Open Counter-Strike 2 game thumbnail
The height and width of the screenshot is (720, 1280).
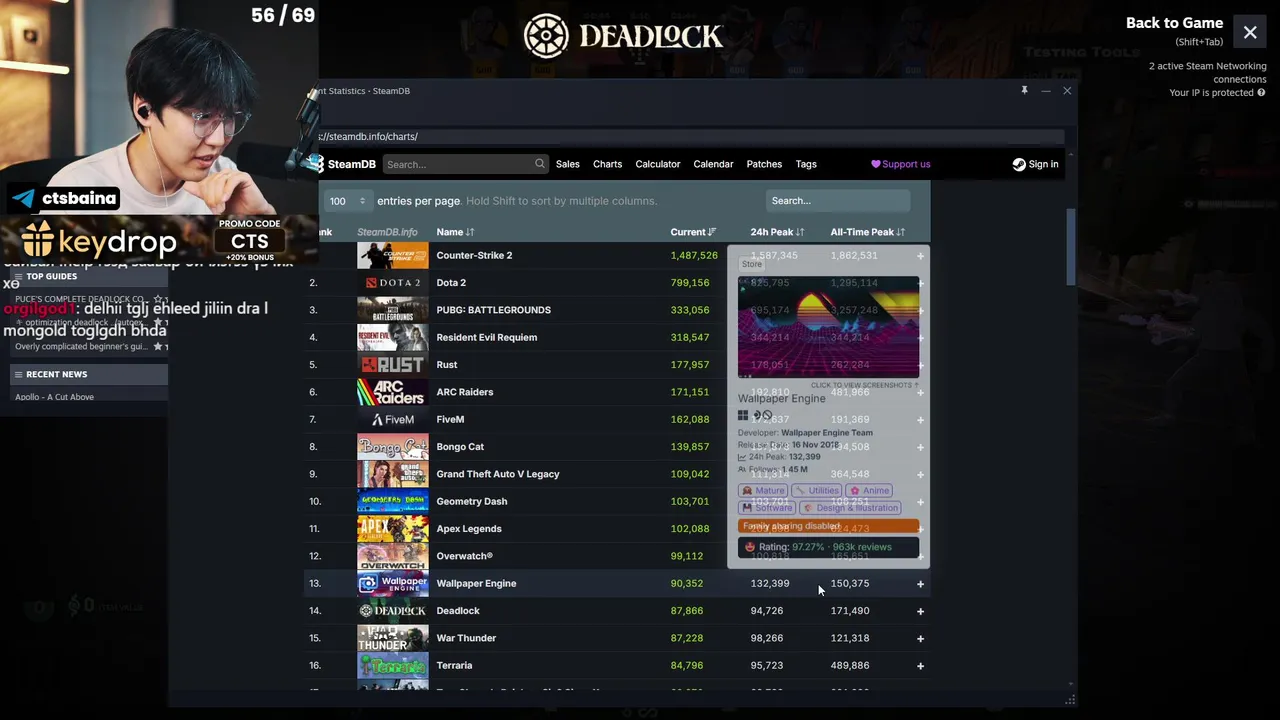(x=393, y=255)
